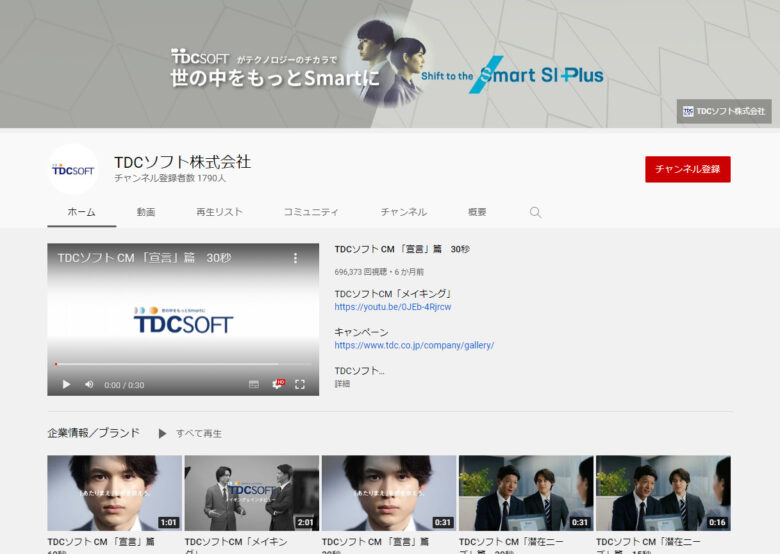Viewport: 780px width, 554px height.
Task: View the 概要 tab
Action: [x=477, y=212]
